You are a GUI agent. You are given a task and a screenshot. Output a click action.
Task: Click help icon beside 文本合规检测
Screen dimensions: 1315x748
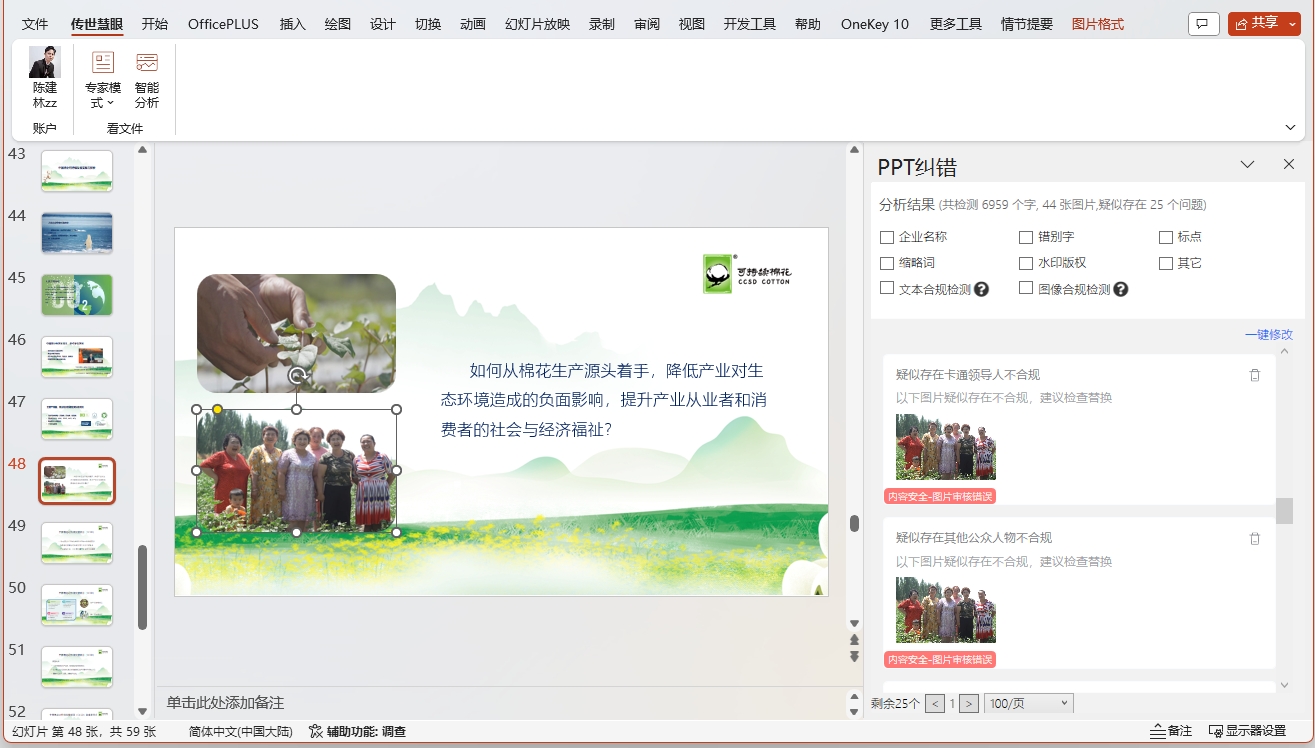click(x=982, y=289)
